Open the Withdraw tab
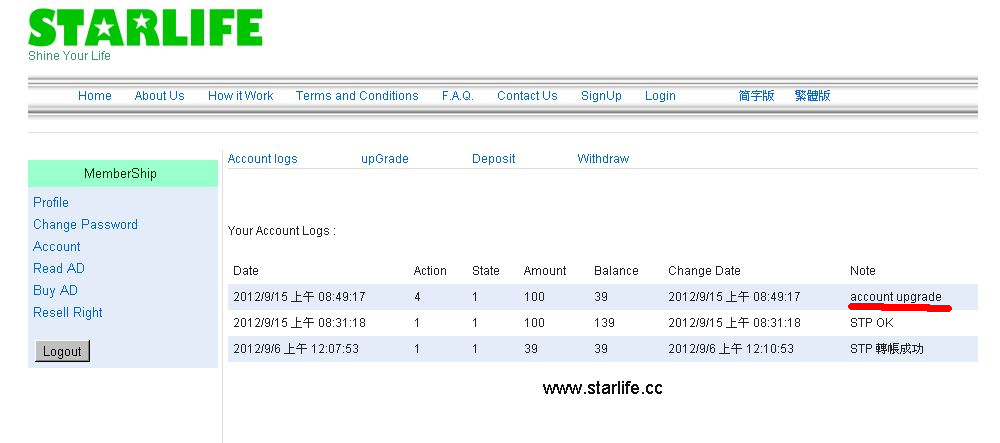Viewport: 1000px width, 443px height. 603,159
